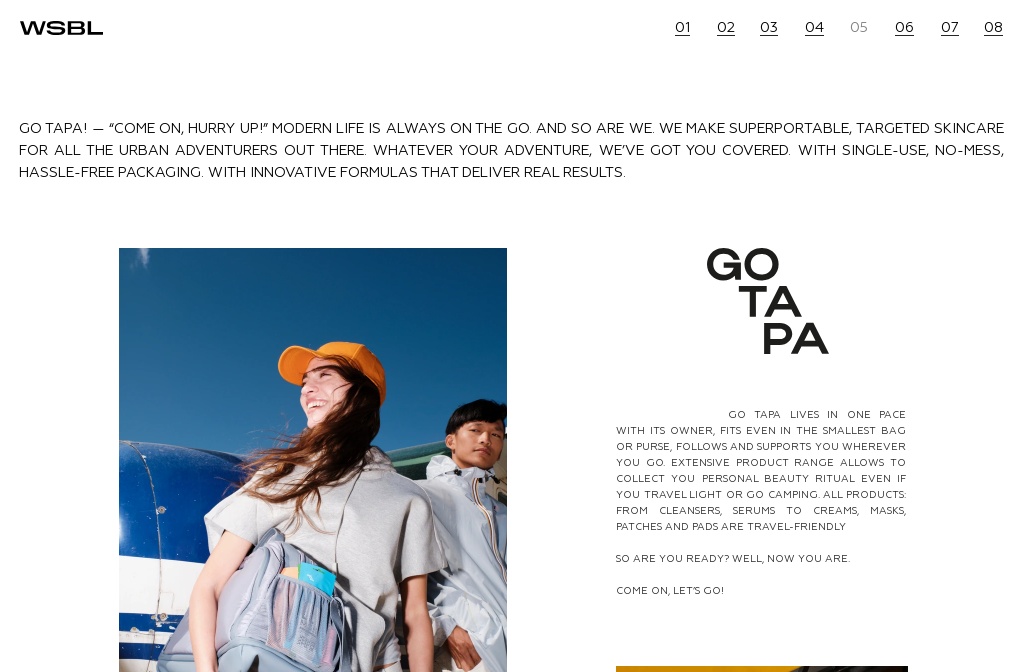This screenshot has height=672, width=1024.
Task: Click the WSBL logo
Action: click(x=61, y=28)
